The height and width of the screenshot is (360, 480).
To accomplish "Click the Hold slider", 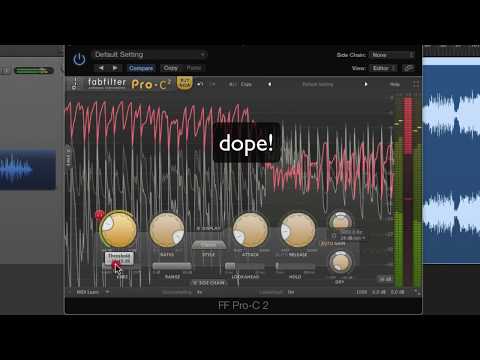I will (295, 266).
